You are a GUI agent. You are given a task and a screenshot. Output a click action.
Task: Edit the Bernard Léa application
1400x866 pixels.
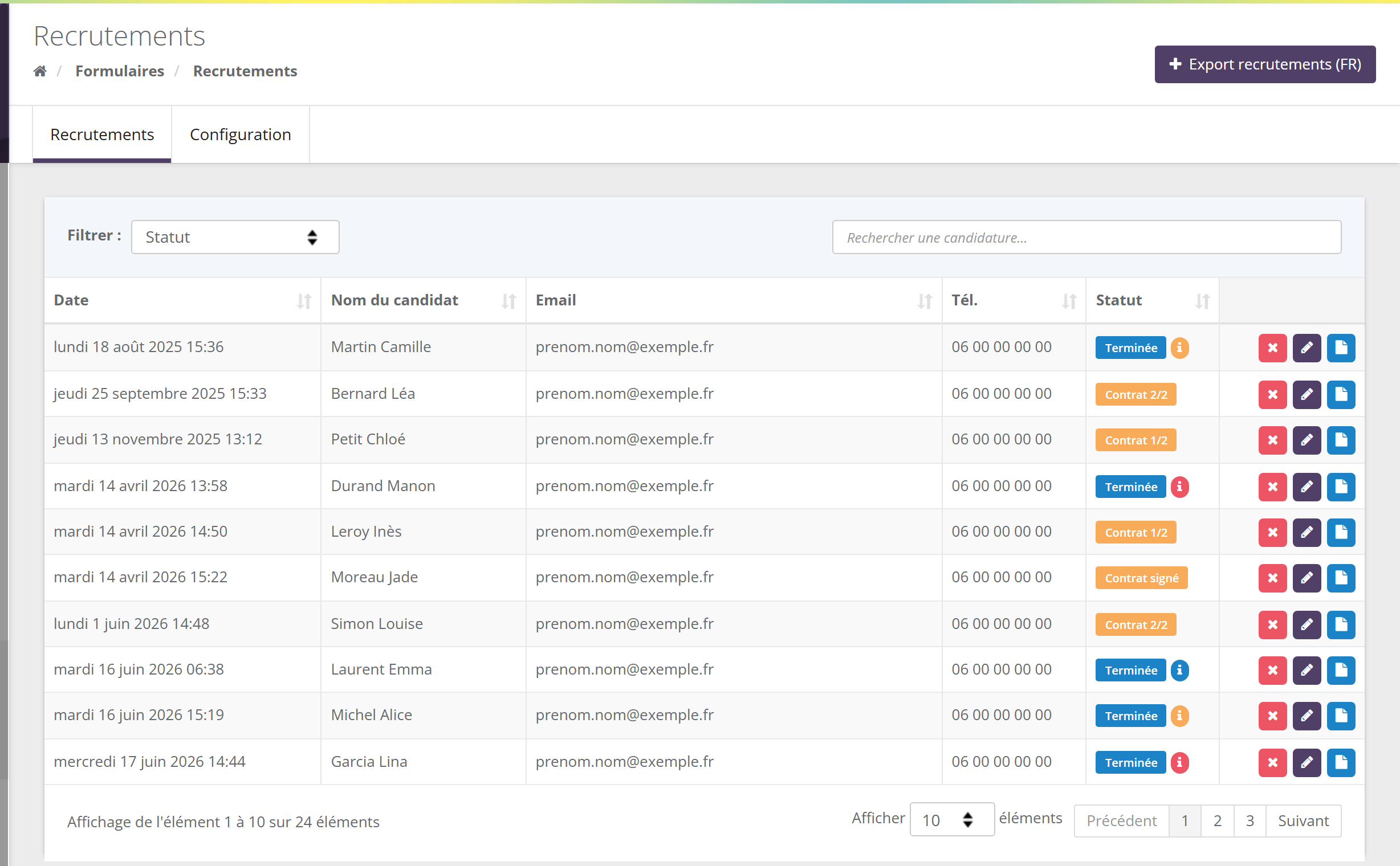1307,394
